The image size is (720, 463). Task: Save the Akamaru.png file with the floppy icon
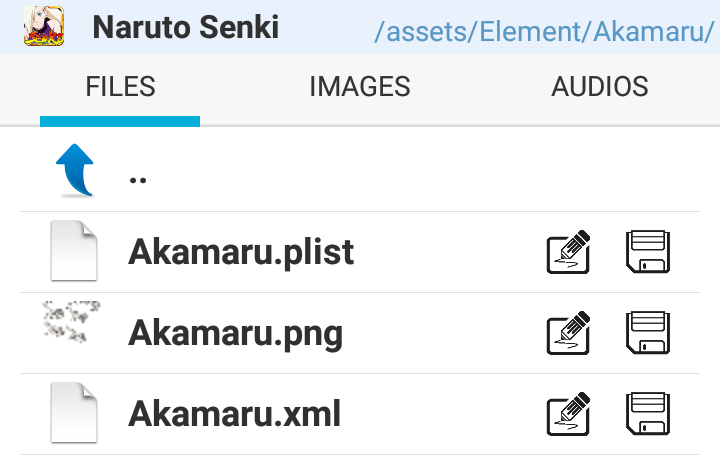pos(647,333)
